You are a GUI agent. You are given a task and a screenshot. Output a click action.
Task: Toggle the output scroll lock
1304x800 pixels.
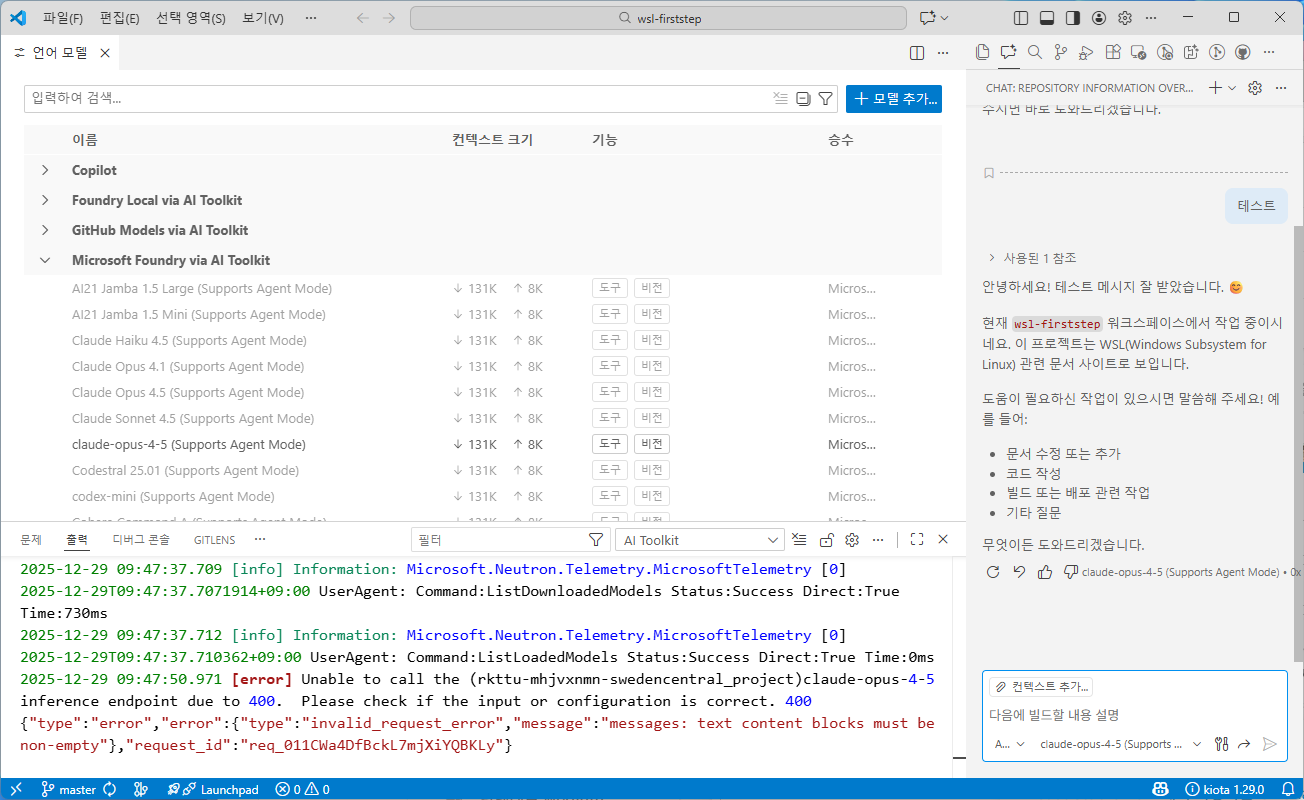(826, 540)
